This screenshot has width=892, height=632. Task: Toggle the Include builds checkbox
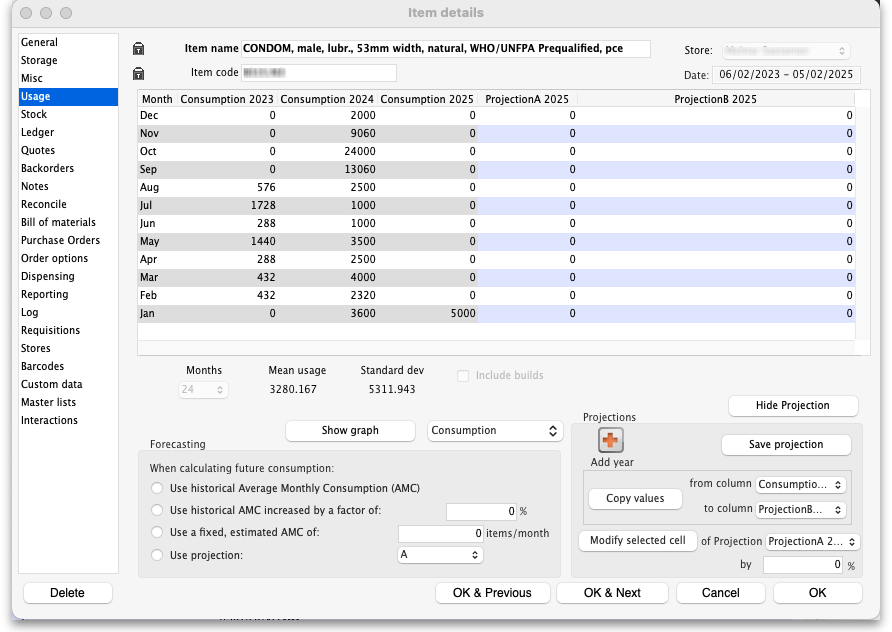[x=463, y=376]
